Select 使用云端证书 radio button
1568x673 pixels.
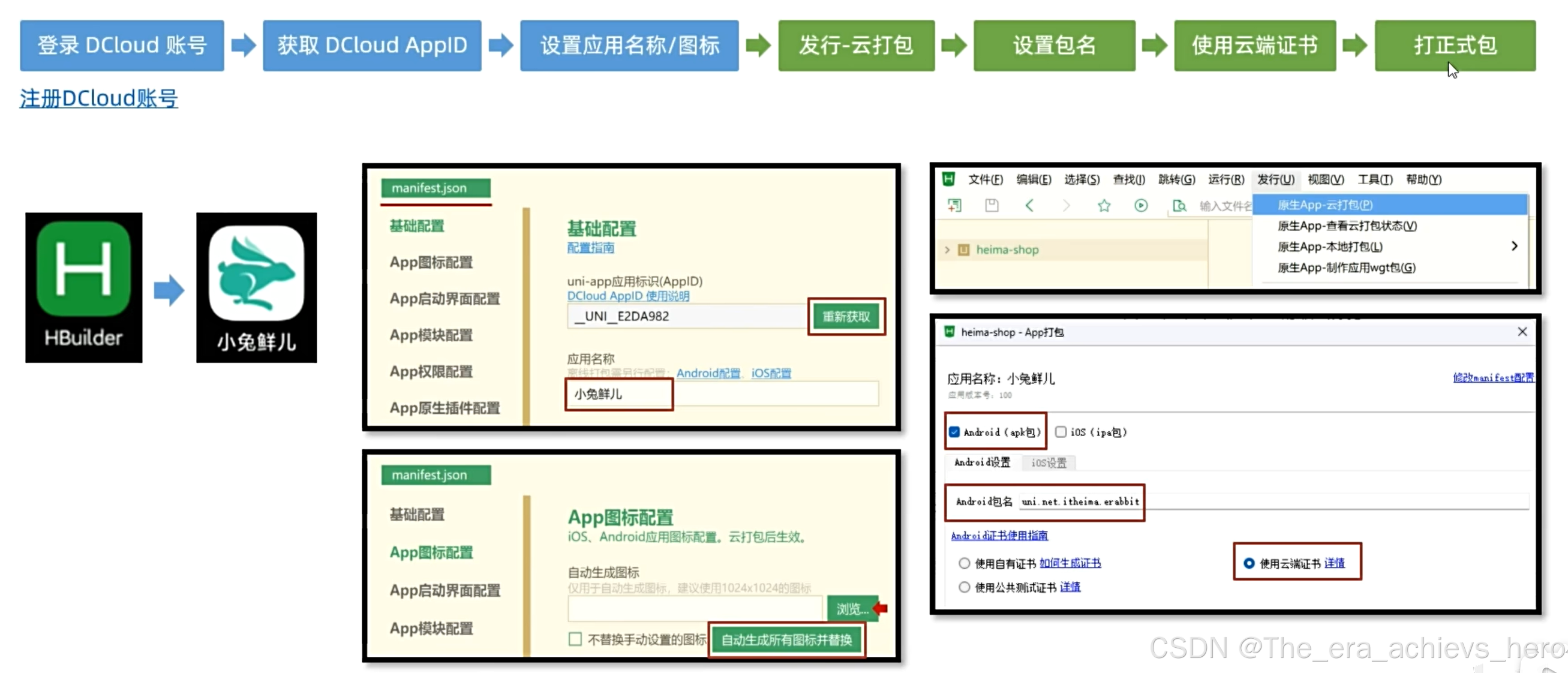coord(1249,563)
